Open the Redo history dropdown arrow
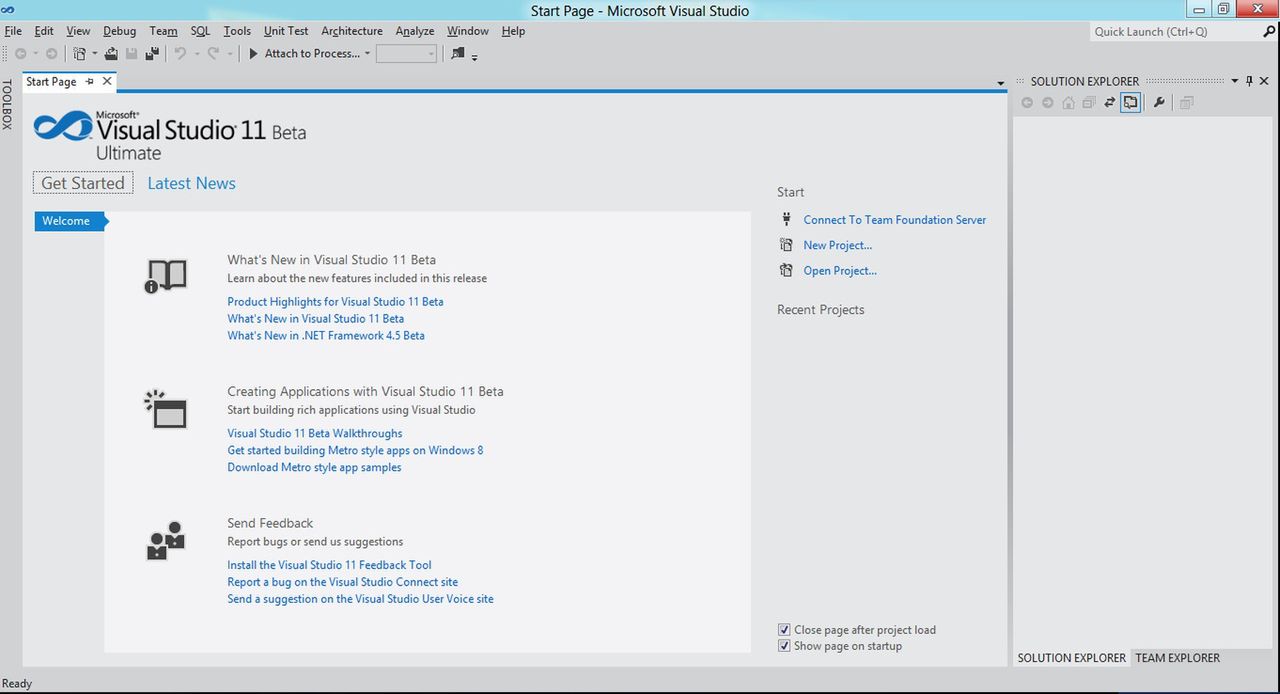This screenshot has width=1280, height=694. click(229, 54)
